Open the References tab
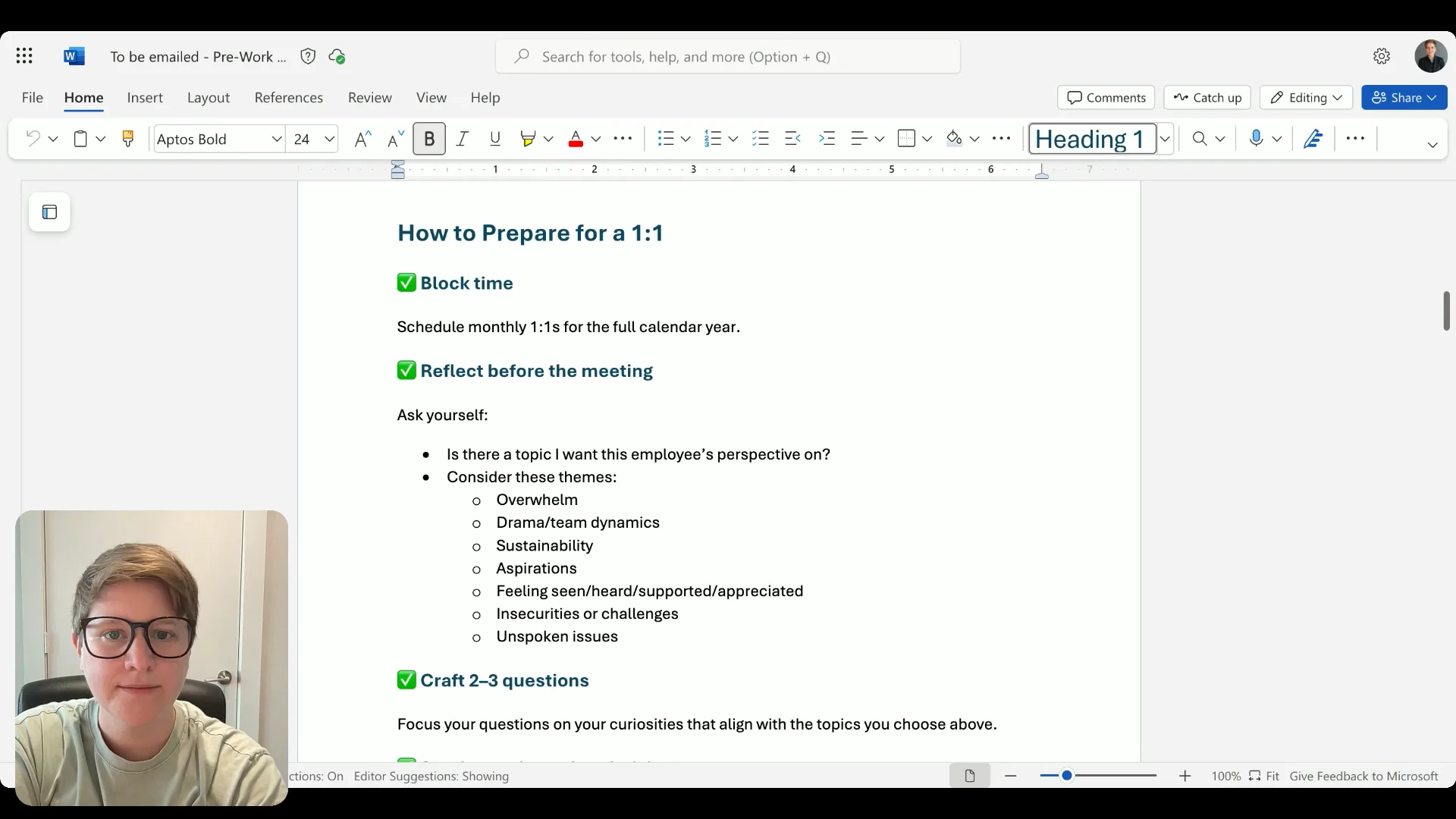This screenshot has height=819, width=1456. pos(289,98)
